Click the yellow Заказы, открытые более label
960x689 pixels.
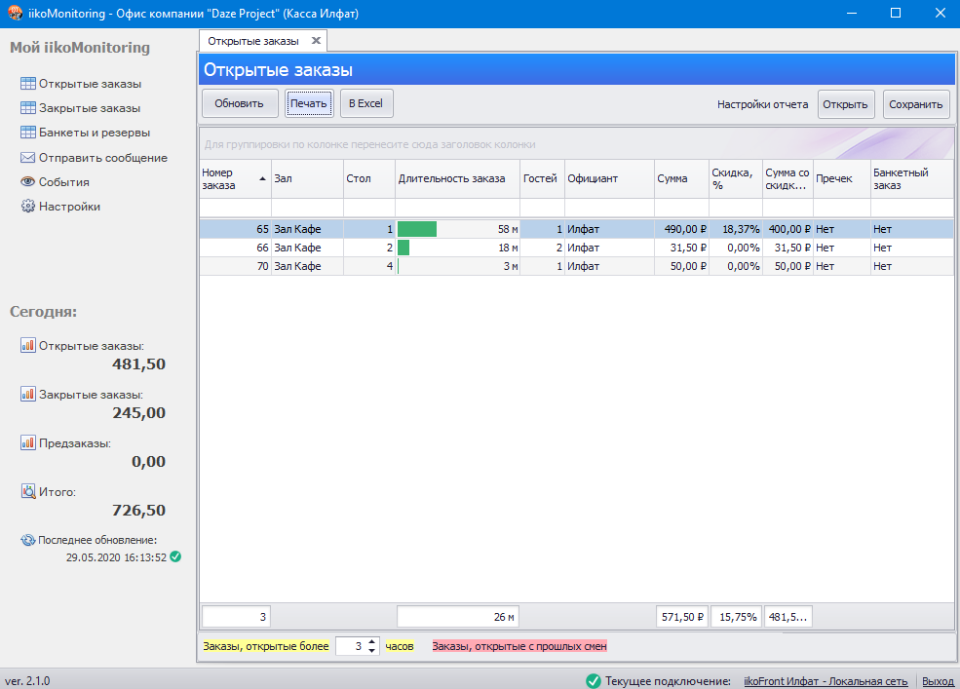pos(266,646)
